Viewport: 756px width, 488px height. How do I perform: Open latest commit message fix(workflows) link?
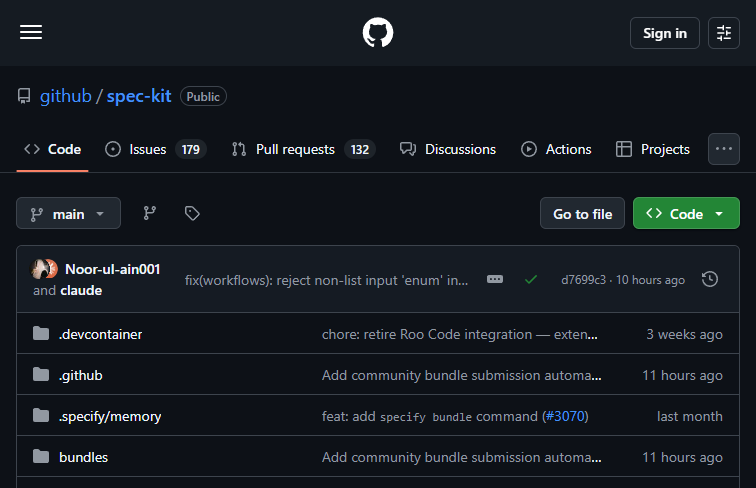(326, 280)
